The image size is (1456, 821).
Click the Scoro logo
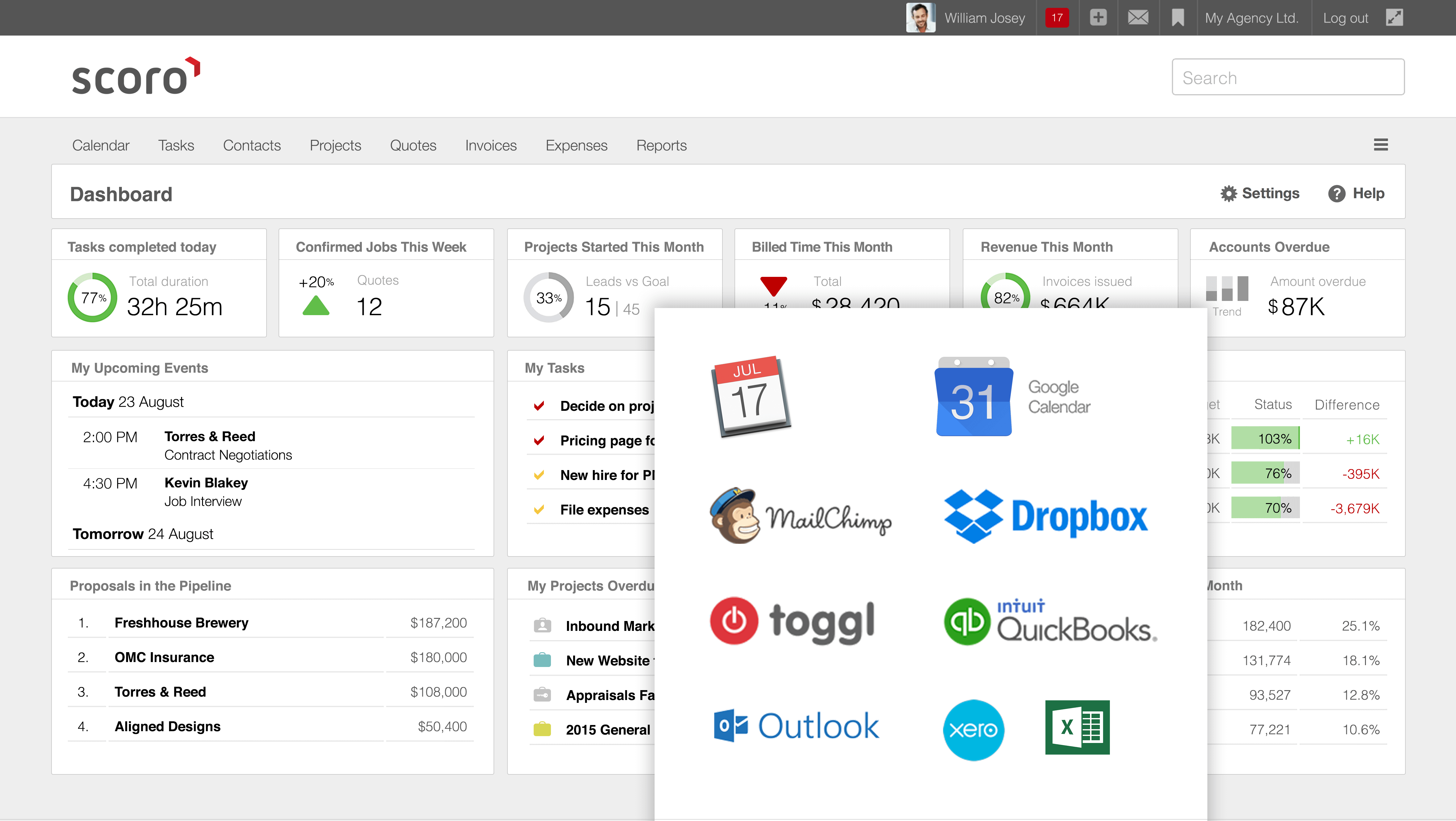pos(136,76)
